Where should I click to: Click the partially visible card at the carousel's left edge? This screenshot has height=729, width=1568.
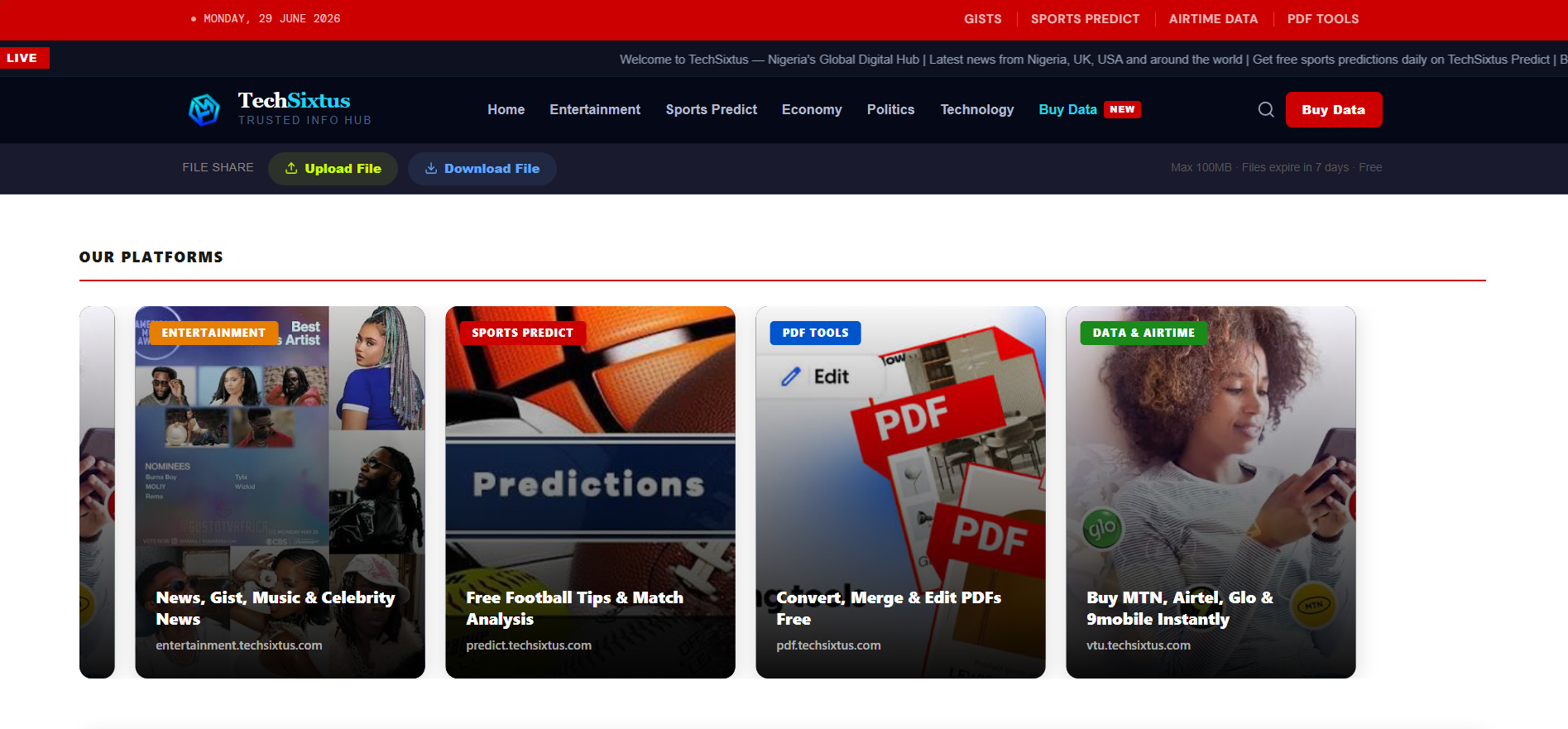97,492
